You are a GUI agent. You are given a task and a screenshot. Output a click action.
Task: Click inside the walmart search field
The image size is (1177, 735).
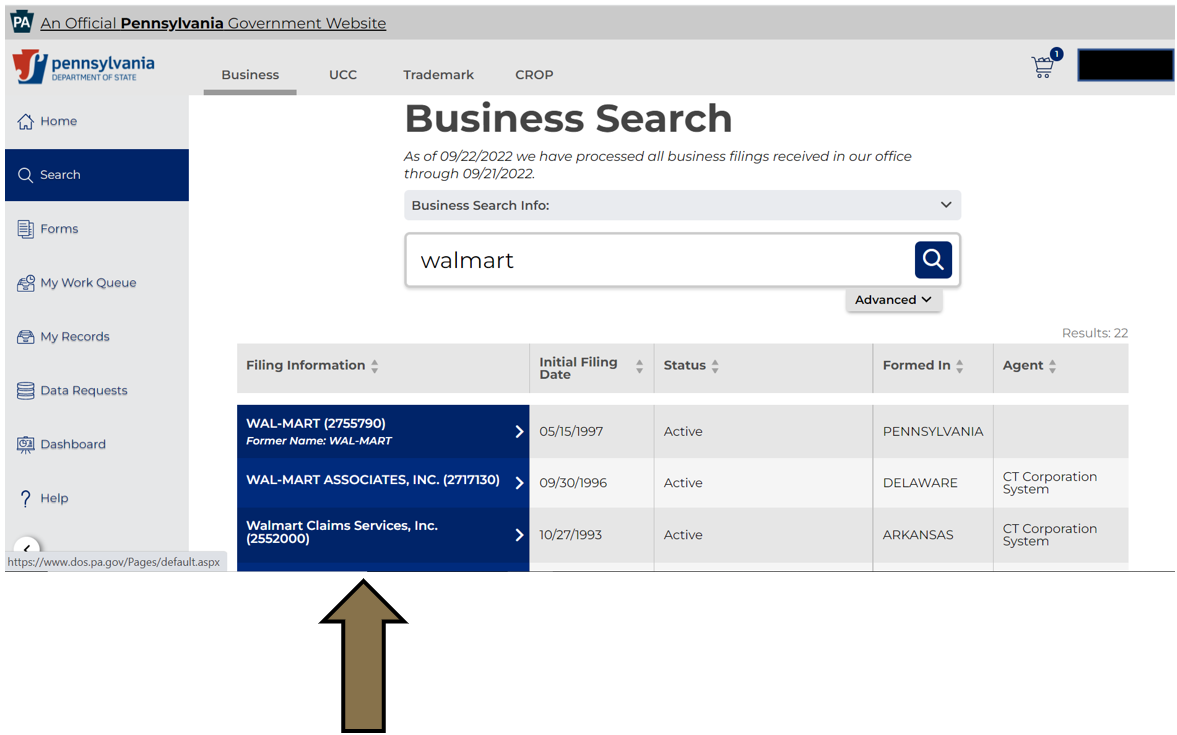600,260
